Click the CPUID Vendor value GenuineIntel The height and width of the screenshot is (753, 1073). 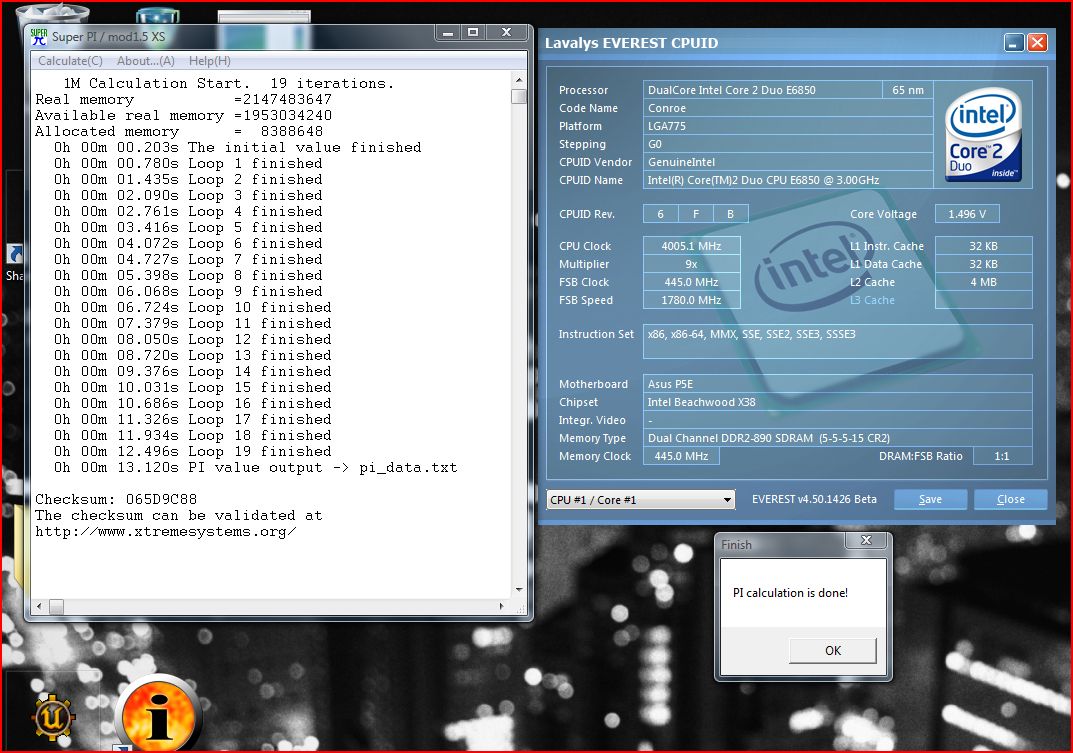point(788,162)
